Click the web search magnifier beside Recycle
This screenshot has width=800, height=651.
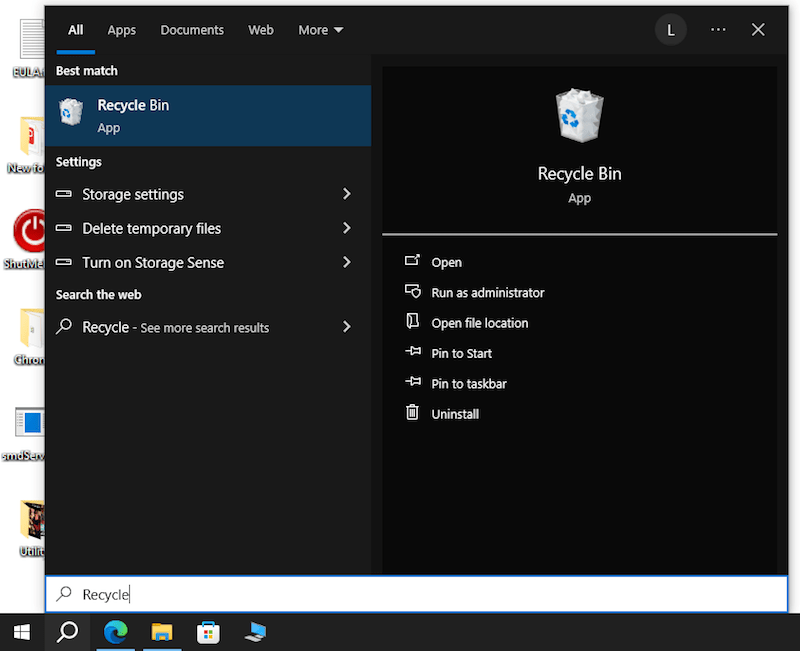pos(62,327)
